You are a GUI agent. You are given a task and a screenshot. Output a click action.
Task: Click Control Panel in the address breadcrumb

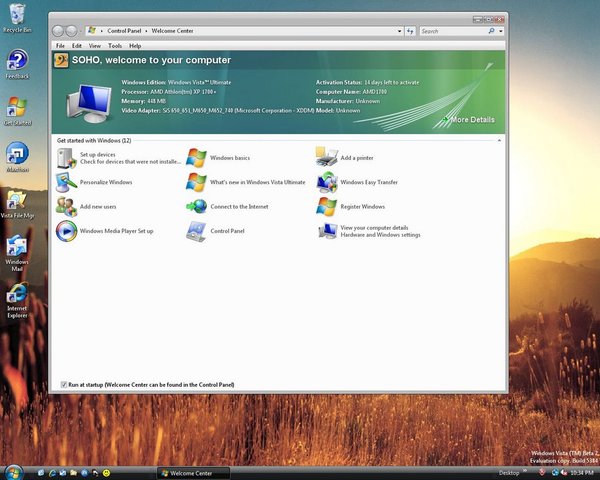pyautogui.click(x=124, y=31)
